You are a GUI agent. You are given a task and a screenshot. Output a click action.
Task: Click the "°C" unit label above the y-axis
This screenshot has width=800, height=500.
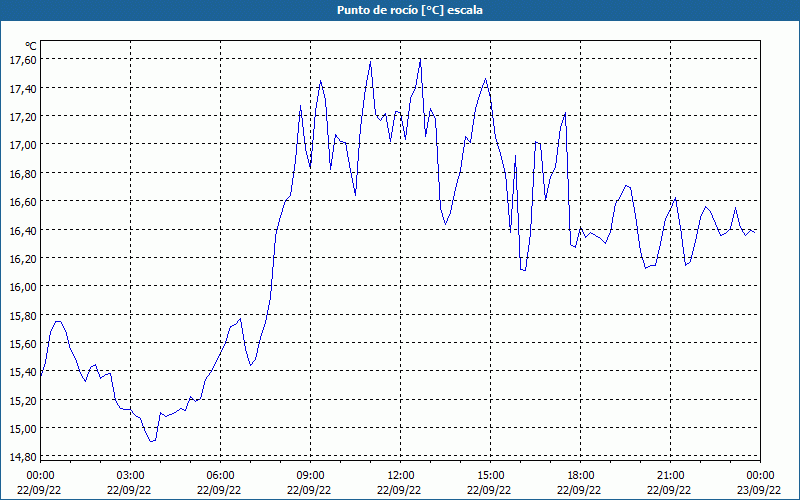pyautogui.click(x=31, y=47)
